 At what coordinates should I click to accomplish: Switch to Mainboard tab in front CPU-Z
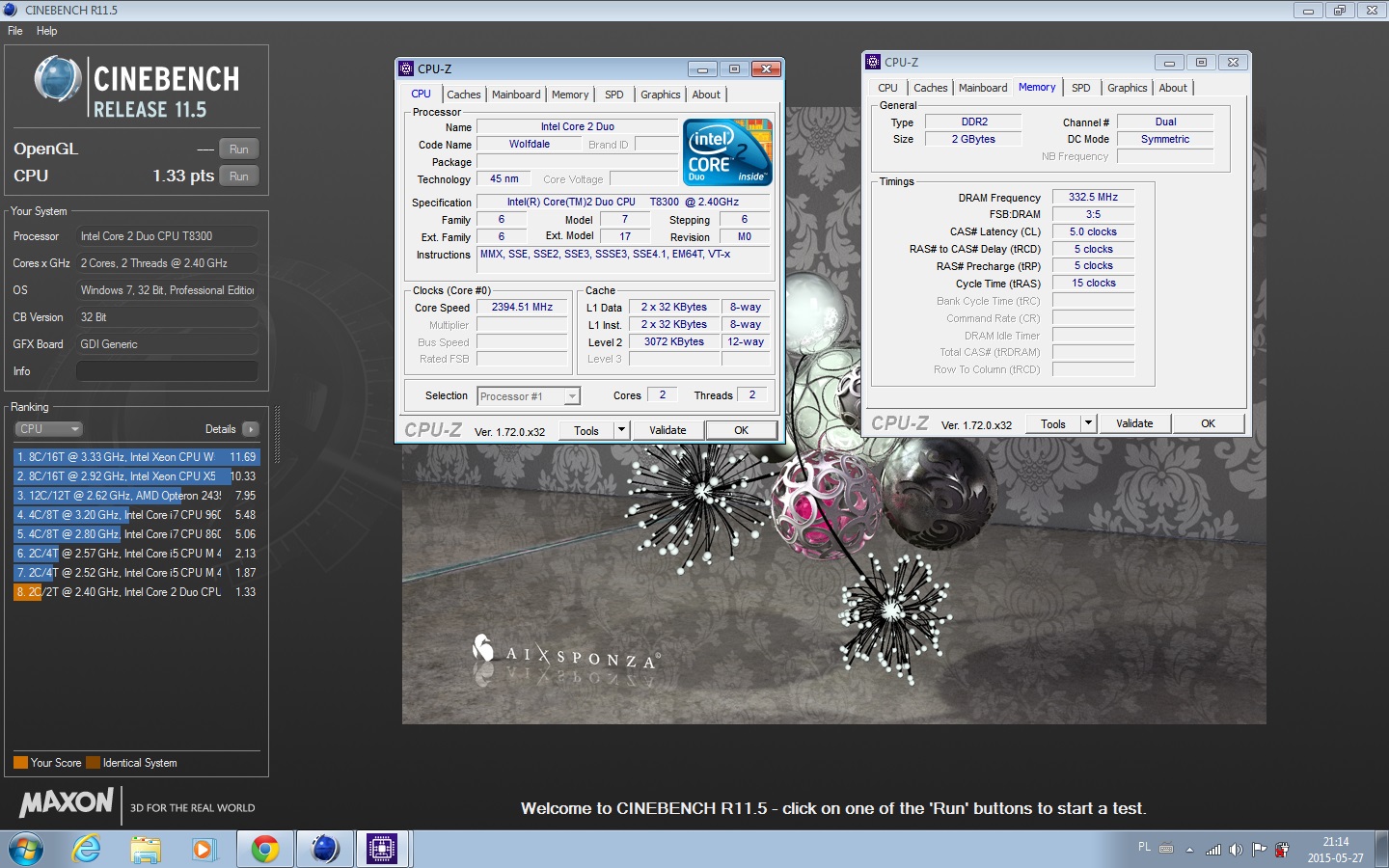(x=516, y=95)
